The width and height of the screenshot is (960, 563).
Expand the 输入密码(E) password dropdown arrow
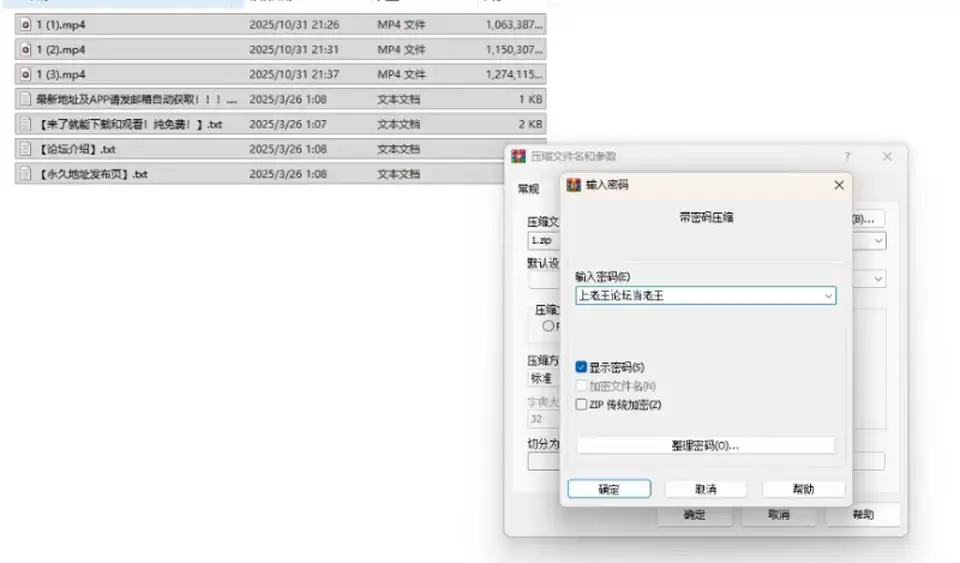tap(828, 296)
